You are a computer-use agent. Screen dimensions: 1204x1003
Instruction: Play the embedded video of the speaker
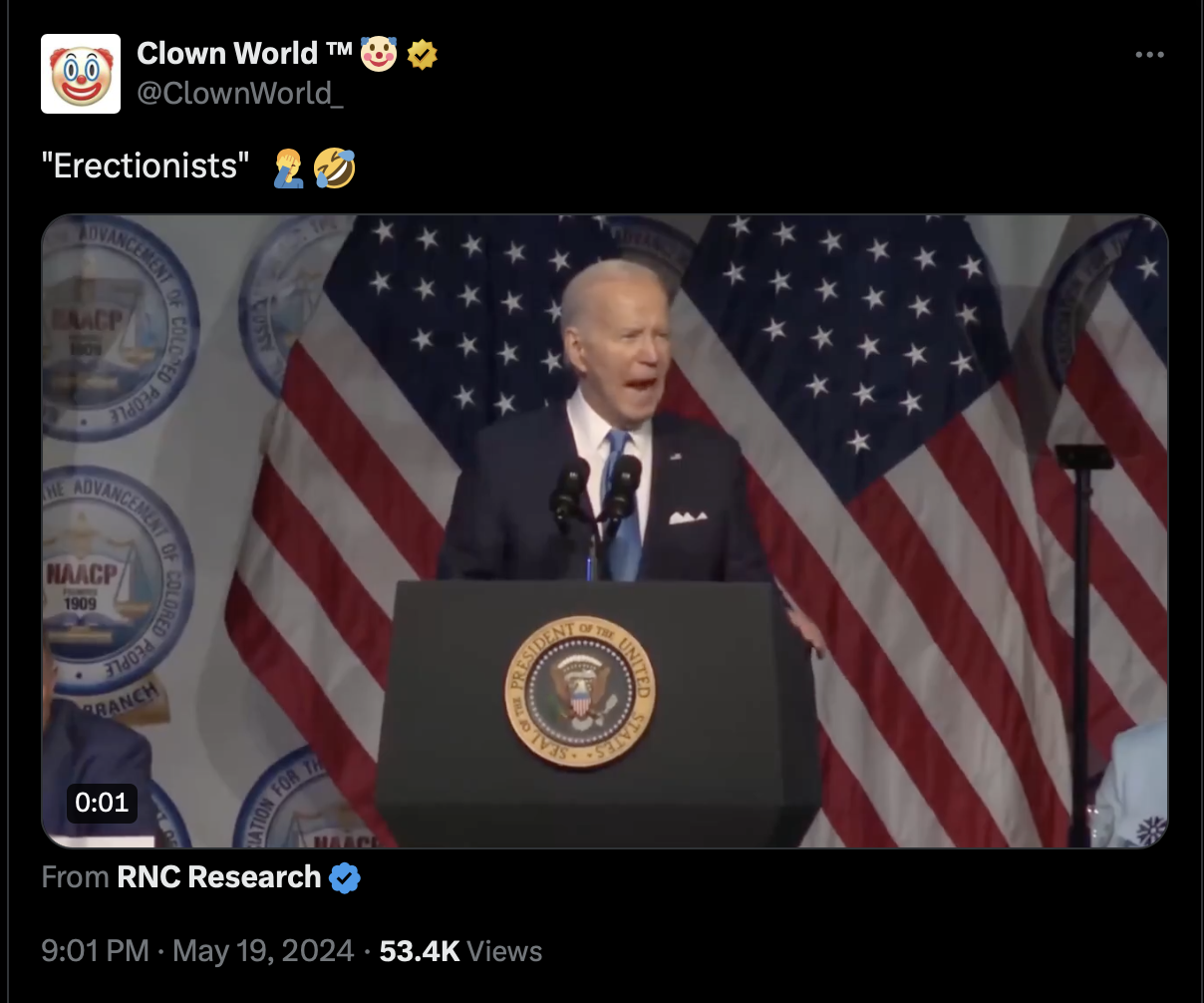click(604, 531)
